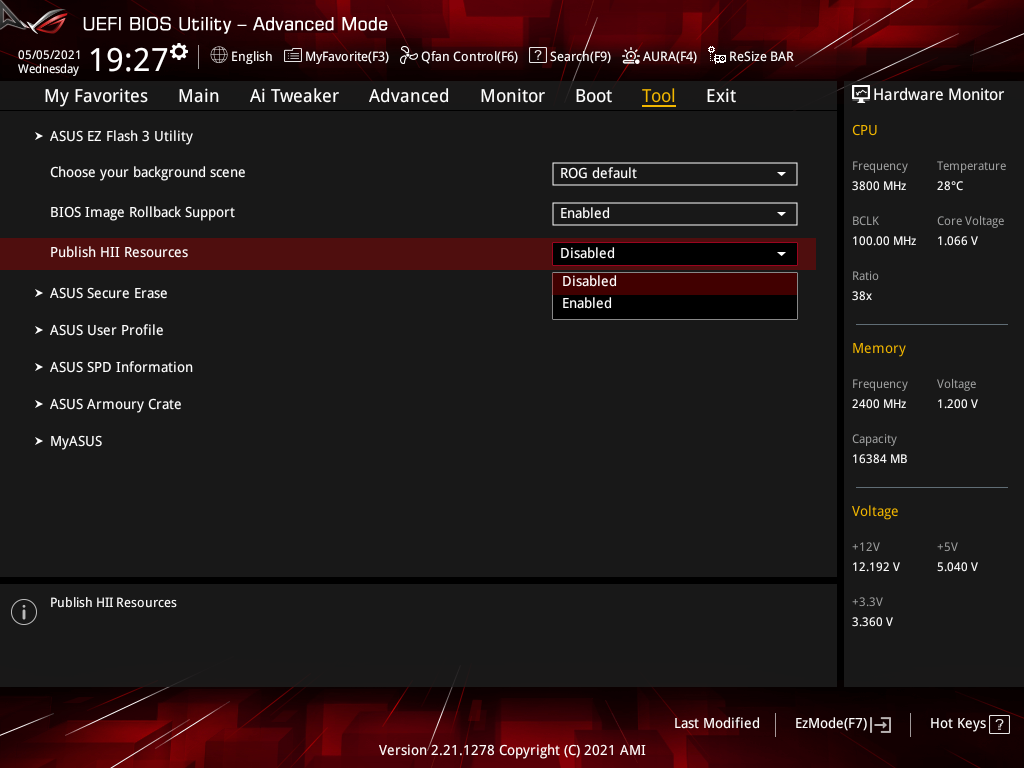Viewport: 1024px width, 768px height.
Task: Select Disabled in the dropdown list
Action: coord(675,281)
